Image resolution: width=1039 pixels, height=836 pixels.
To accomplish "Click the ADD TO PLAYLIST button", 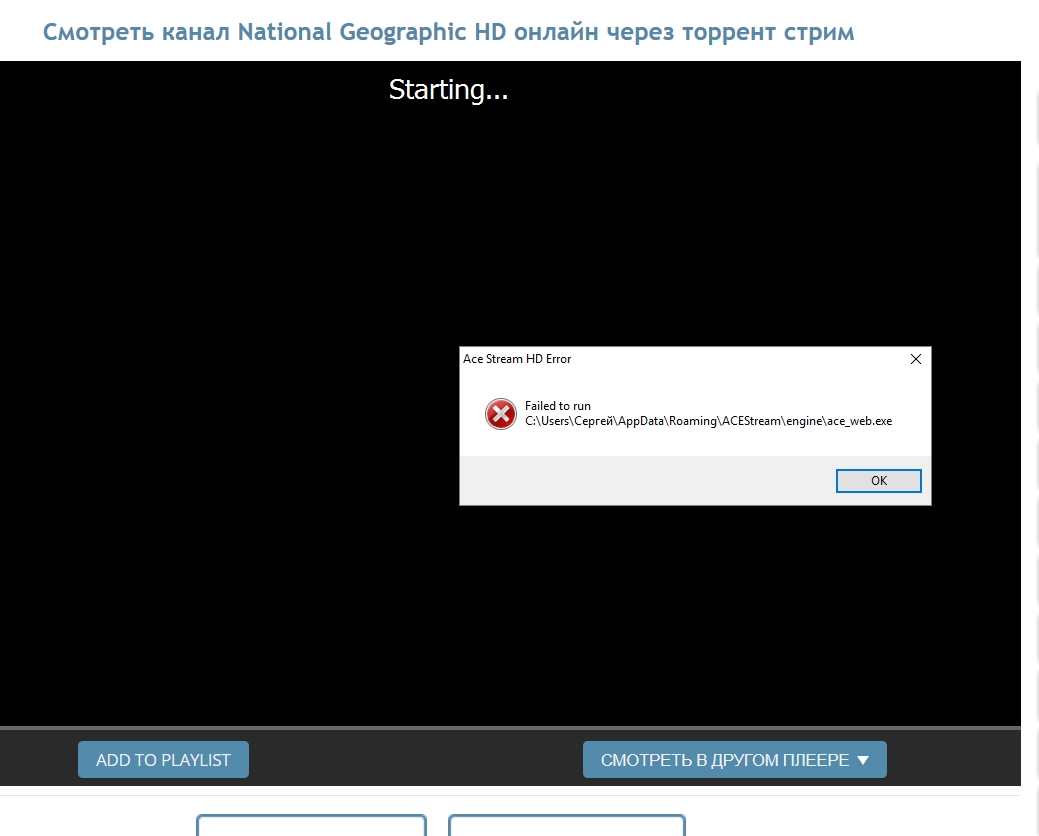I will point(163,760).
